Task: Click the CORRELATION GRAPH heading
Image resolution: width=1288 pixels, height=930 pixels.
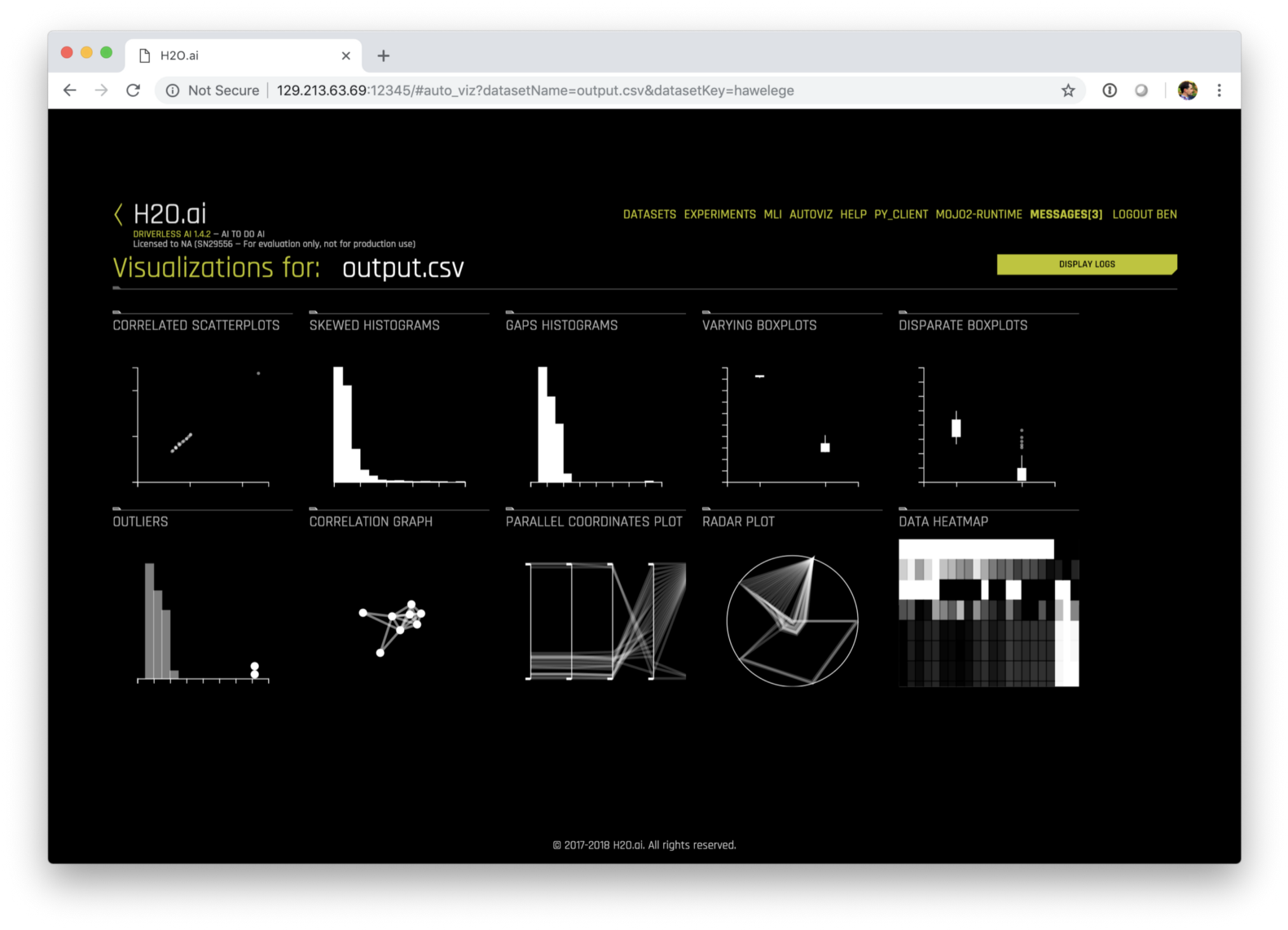Action: click(371, 522)
